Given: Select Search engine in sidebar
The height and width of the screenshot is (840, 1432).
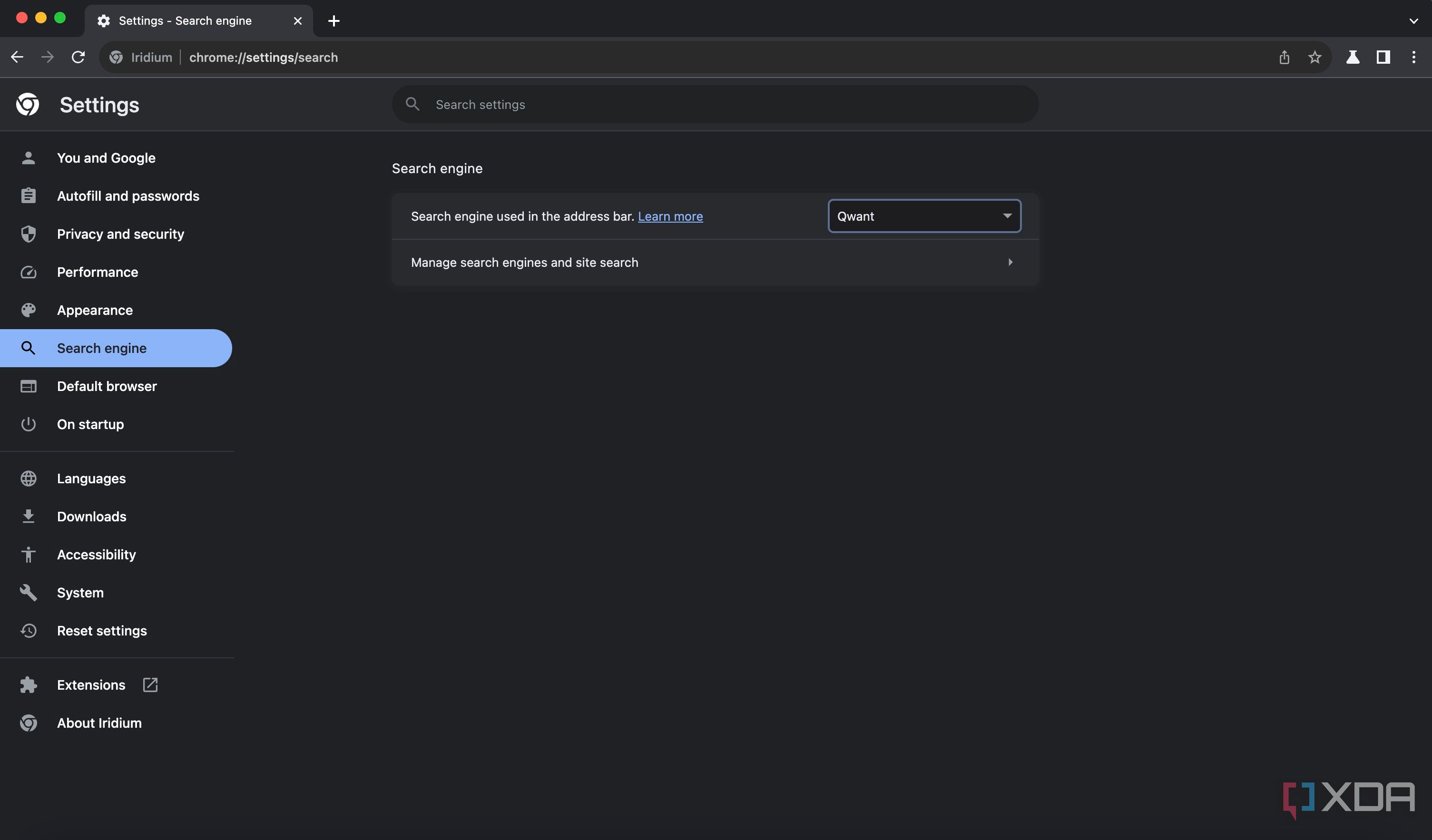Looking at the screenshot, I should point(116,348).
